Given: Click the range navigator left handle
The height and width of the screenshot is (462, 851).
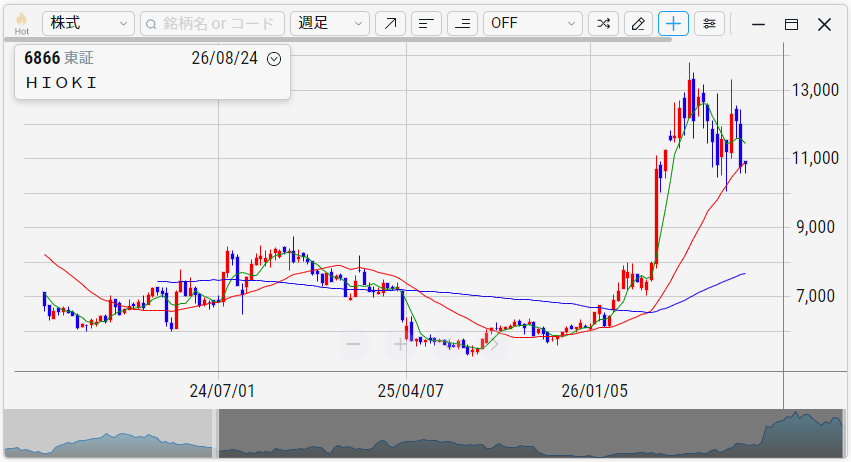Looking at the screenshot, I should pos(215,434).
